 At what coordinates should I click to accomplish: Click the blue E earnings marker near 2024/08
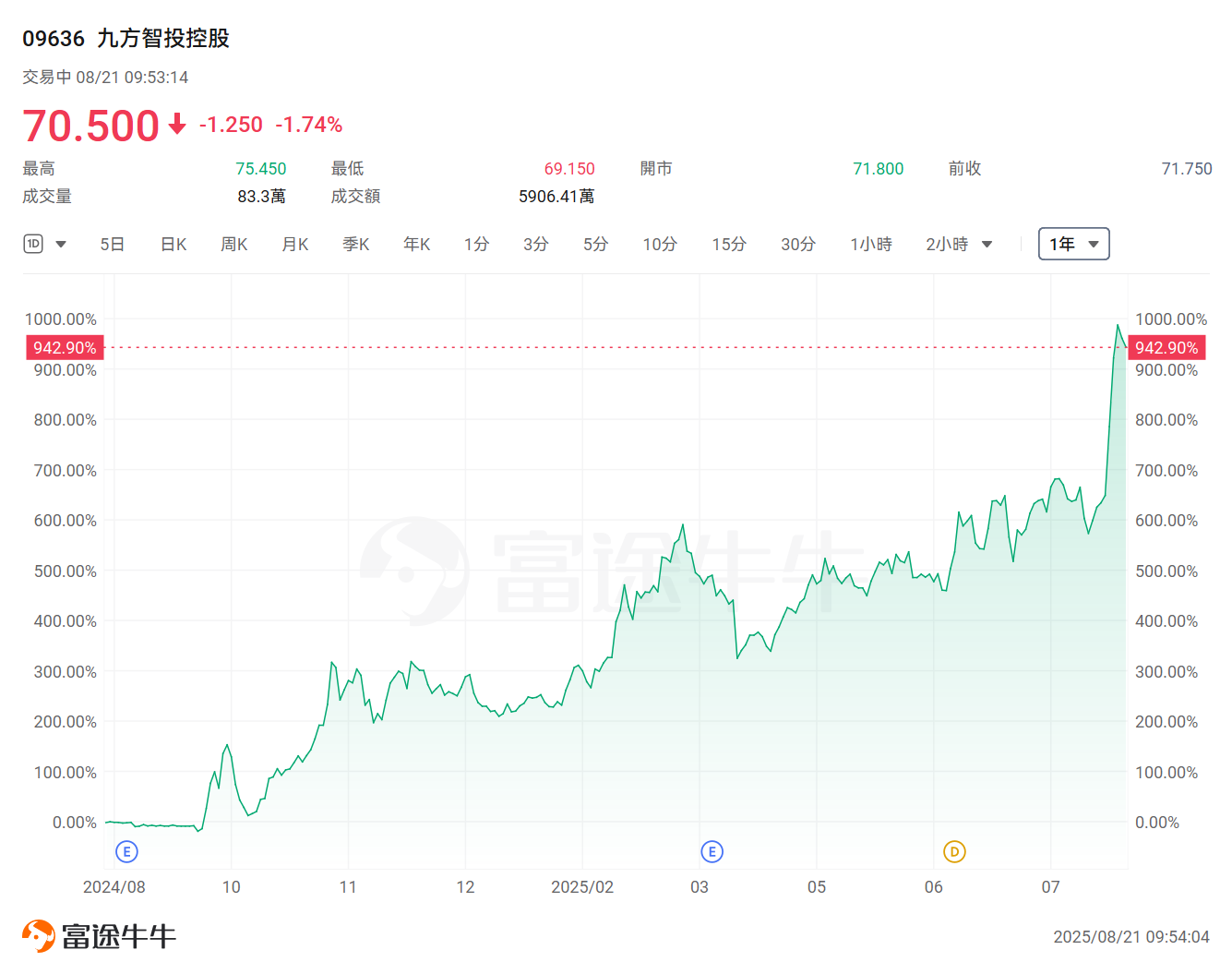(126, 851)
